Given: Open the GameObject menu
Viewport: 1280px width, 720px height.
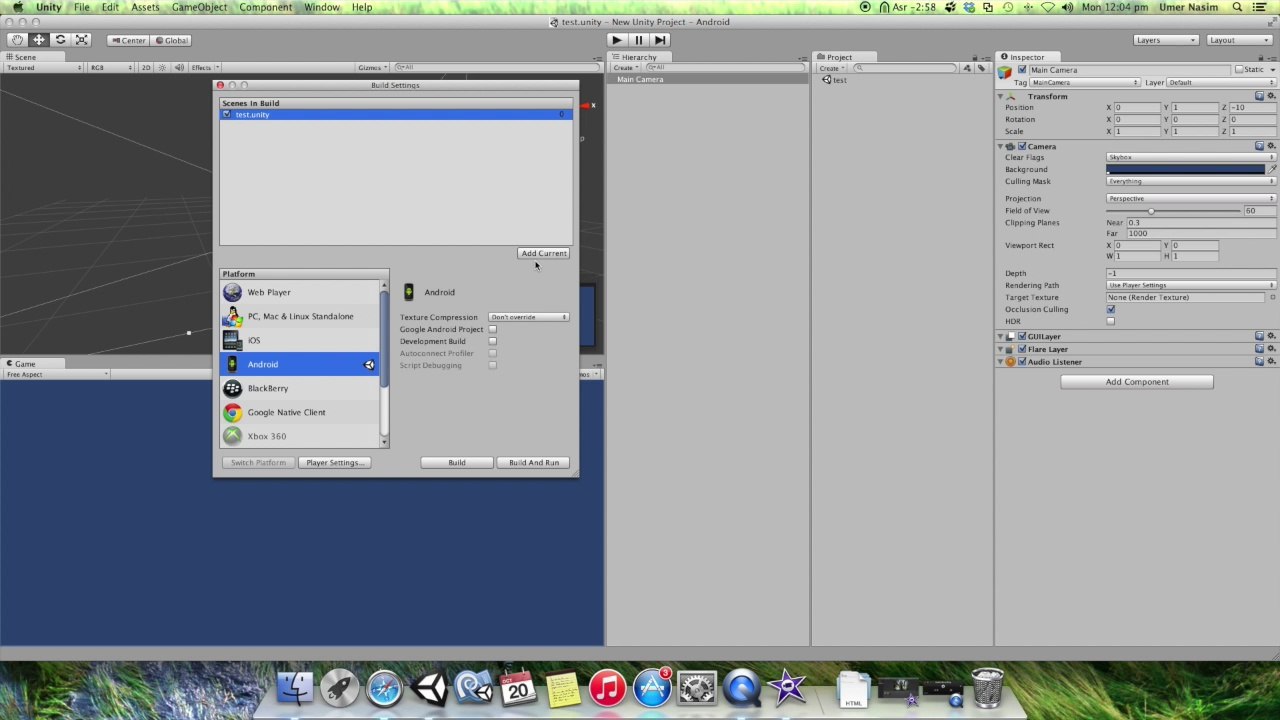Looking at the screenshot, I should [x=199, y=7].
